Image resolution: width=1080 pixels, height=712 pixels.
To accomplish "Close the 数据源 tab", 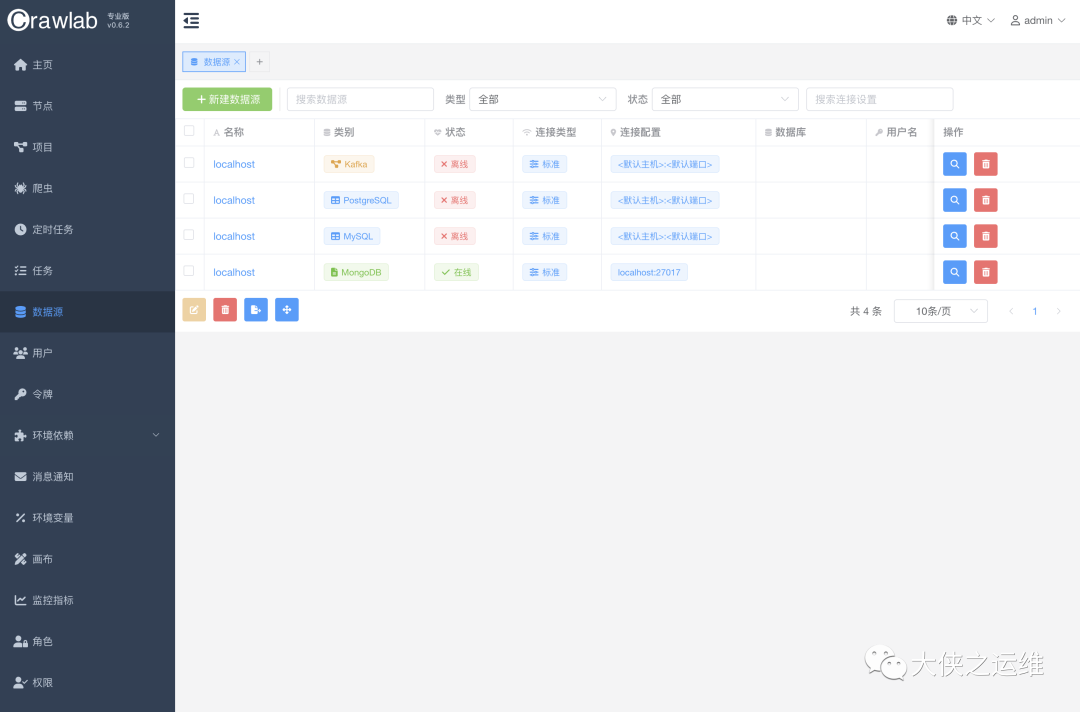I will pos(237,62).
